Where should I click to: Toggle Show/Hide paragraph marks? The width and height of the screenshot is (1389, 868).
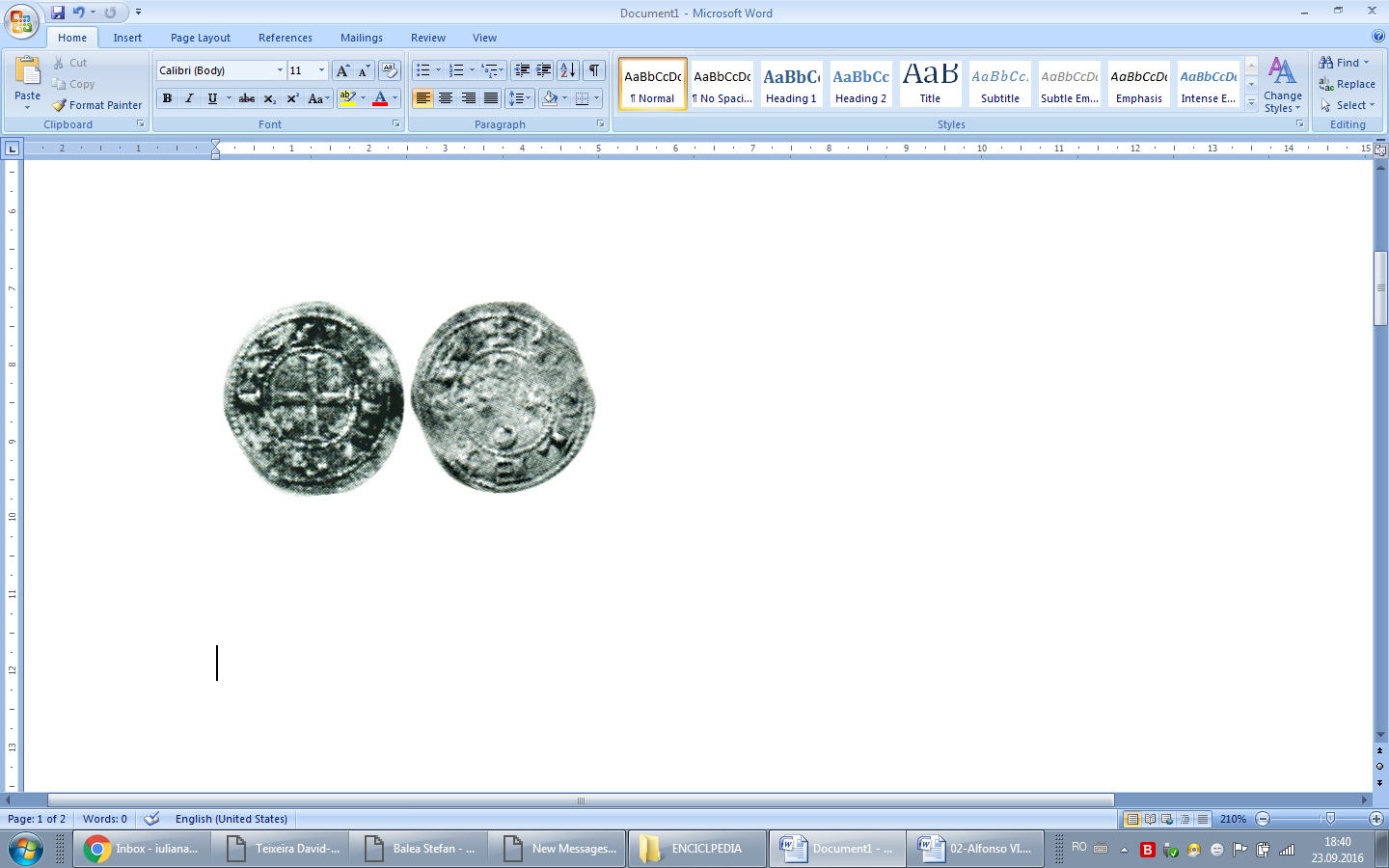(594, 70)
